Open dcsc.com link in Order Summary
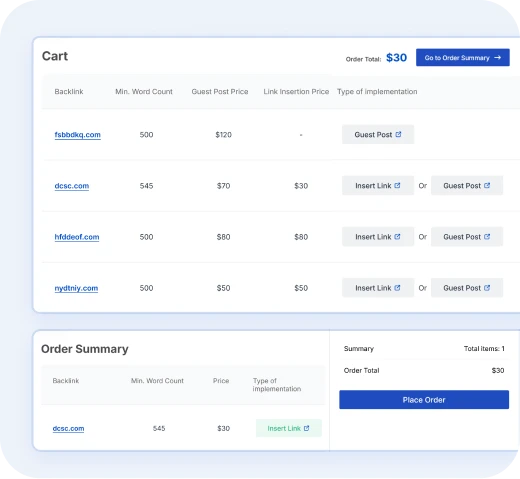The image size is (520, 479). coord(68,428)
